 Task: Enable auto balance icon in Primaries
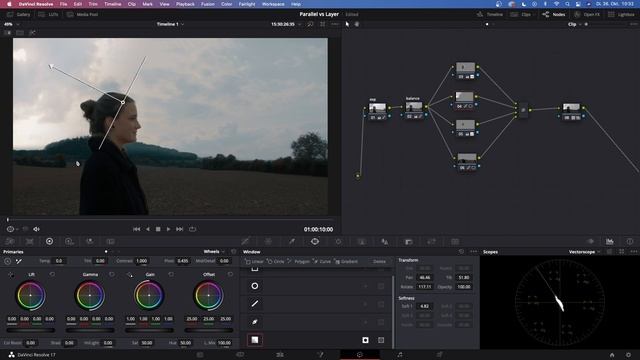click(x=8, y=261)
